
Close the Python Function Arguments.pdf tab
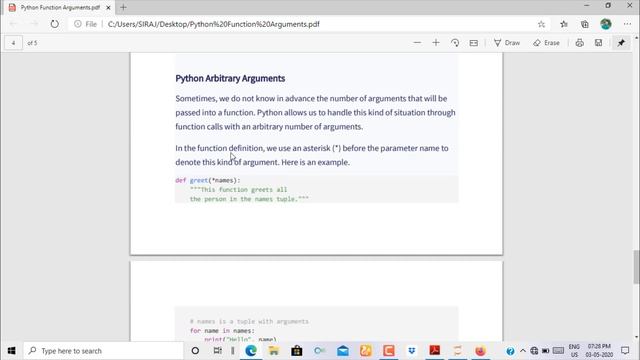[108, 7]
